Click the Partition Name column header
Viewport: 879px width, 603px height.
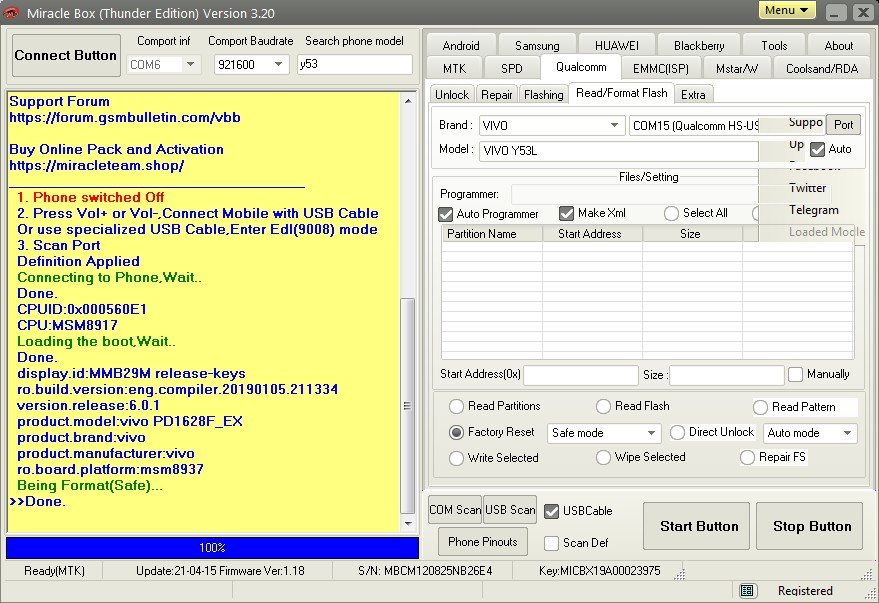pos(492,234)
